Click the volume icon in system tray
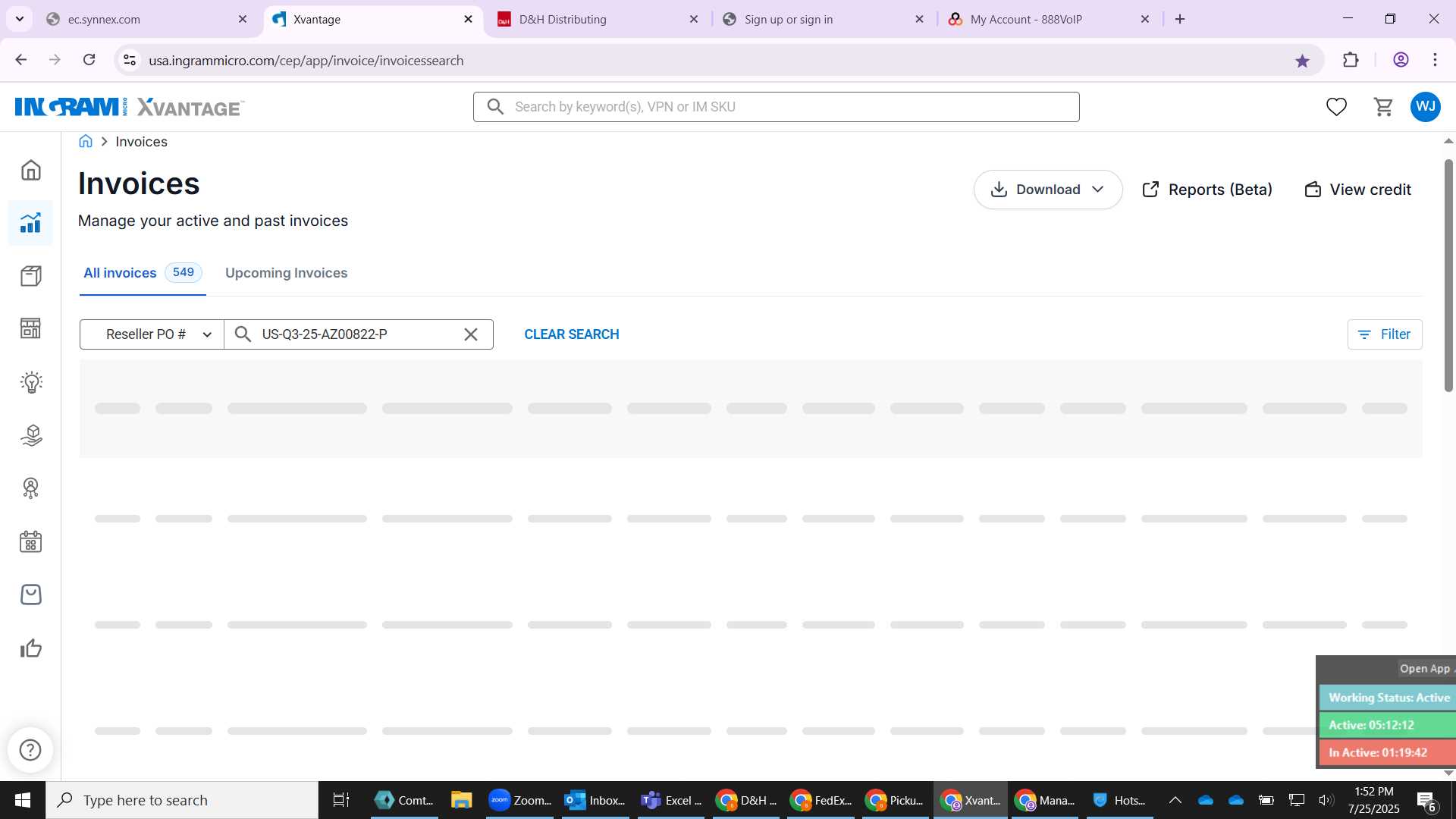 coord(1326,800)
